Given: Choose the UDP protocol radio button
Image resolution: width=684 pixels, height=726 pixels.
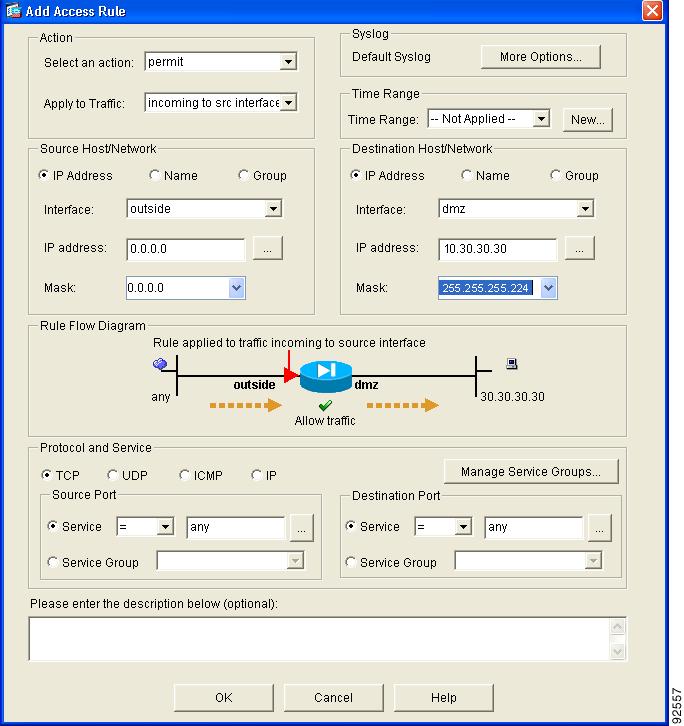Looking at the screenshot, I should click(x=113, y=475).
